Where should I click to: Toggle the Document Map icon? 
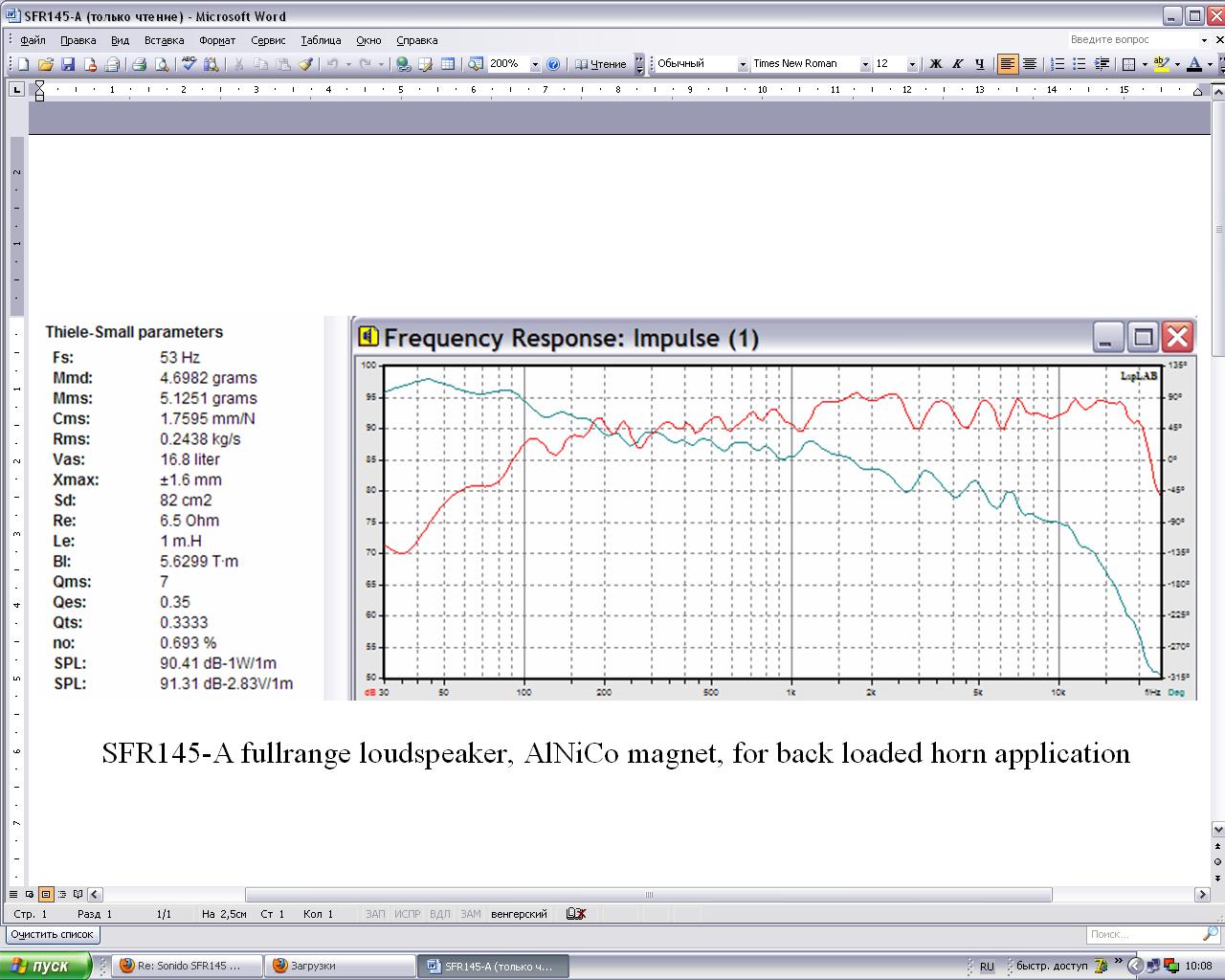click(476, 64)
